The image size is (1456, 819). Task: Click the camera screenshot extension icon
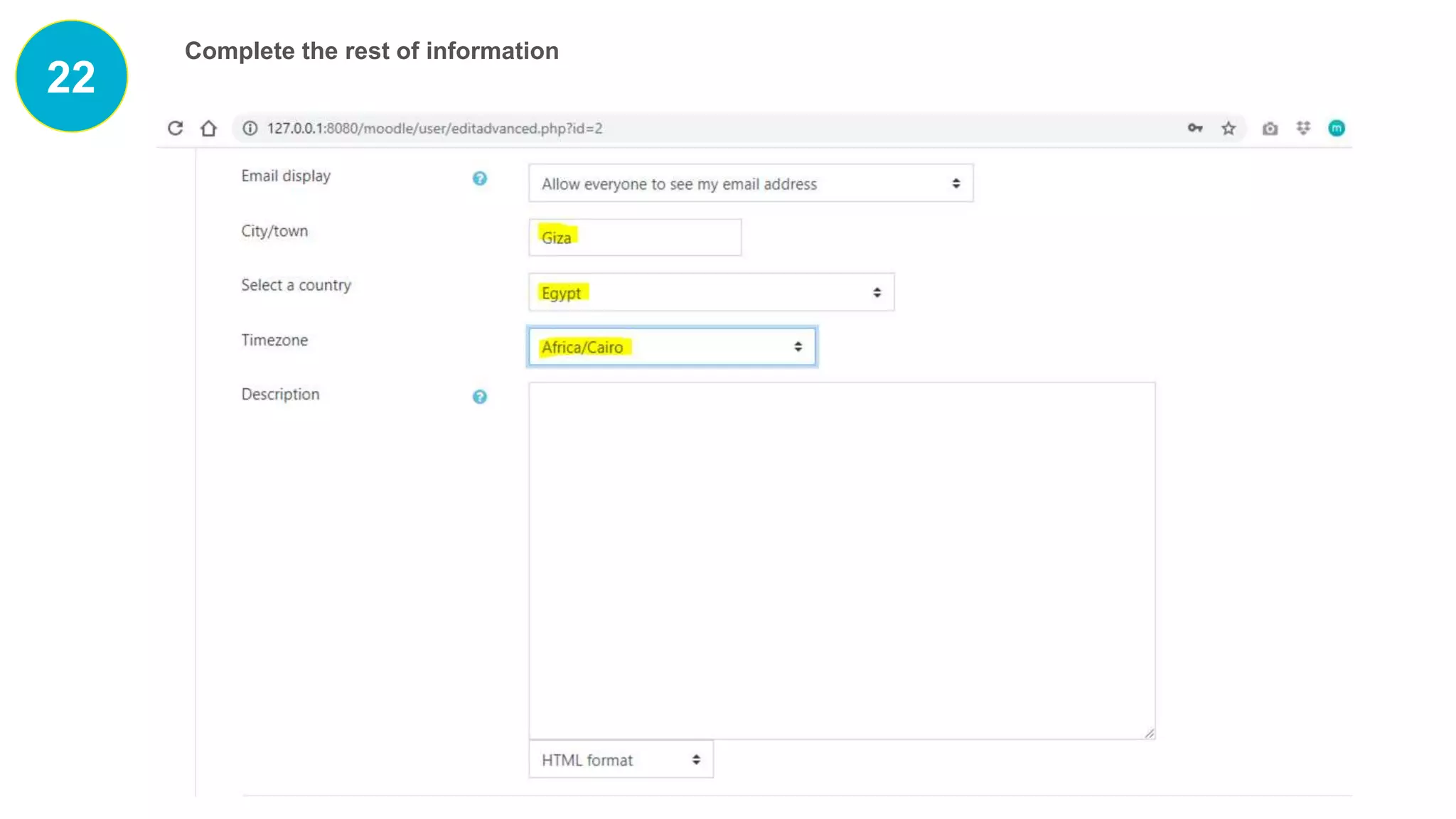tap(1270, 129)
